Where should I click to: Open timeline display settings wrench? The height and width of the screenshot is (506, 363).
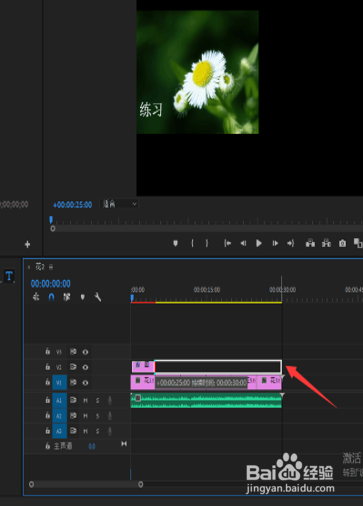(98, 297)
